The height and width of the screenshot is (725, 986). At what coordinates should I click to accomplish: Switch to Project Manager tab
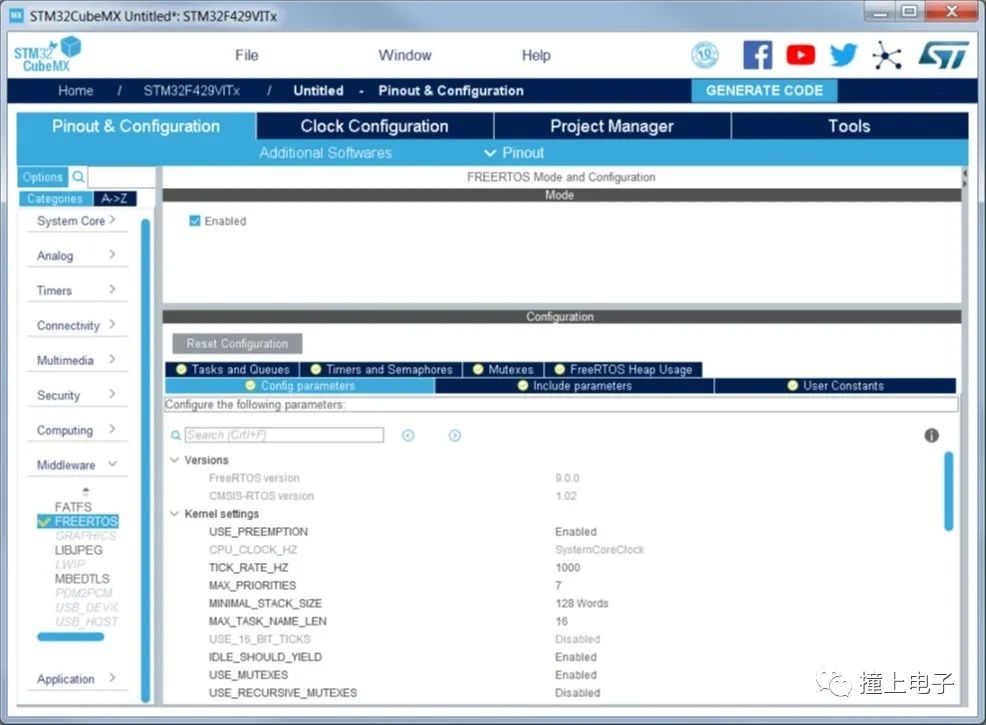coord(612,126)
